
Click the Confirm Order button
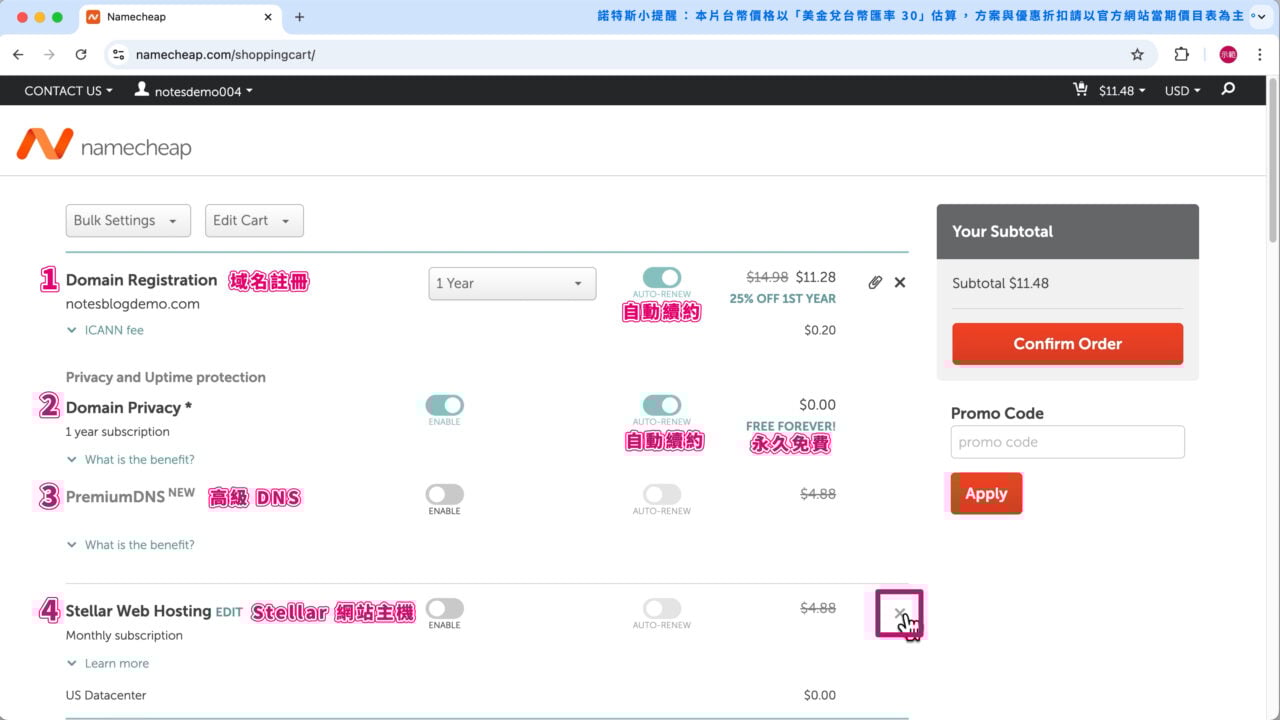1067,344
